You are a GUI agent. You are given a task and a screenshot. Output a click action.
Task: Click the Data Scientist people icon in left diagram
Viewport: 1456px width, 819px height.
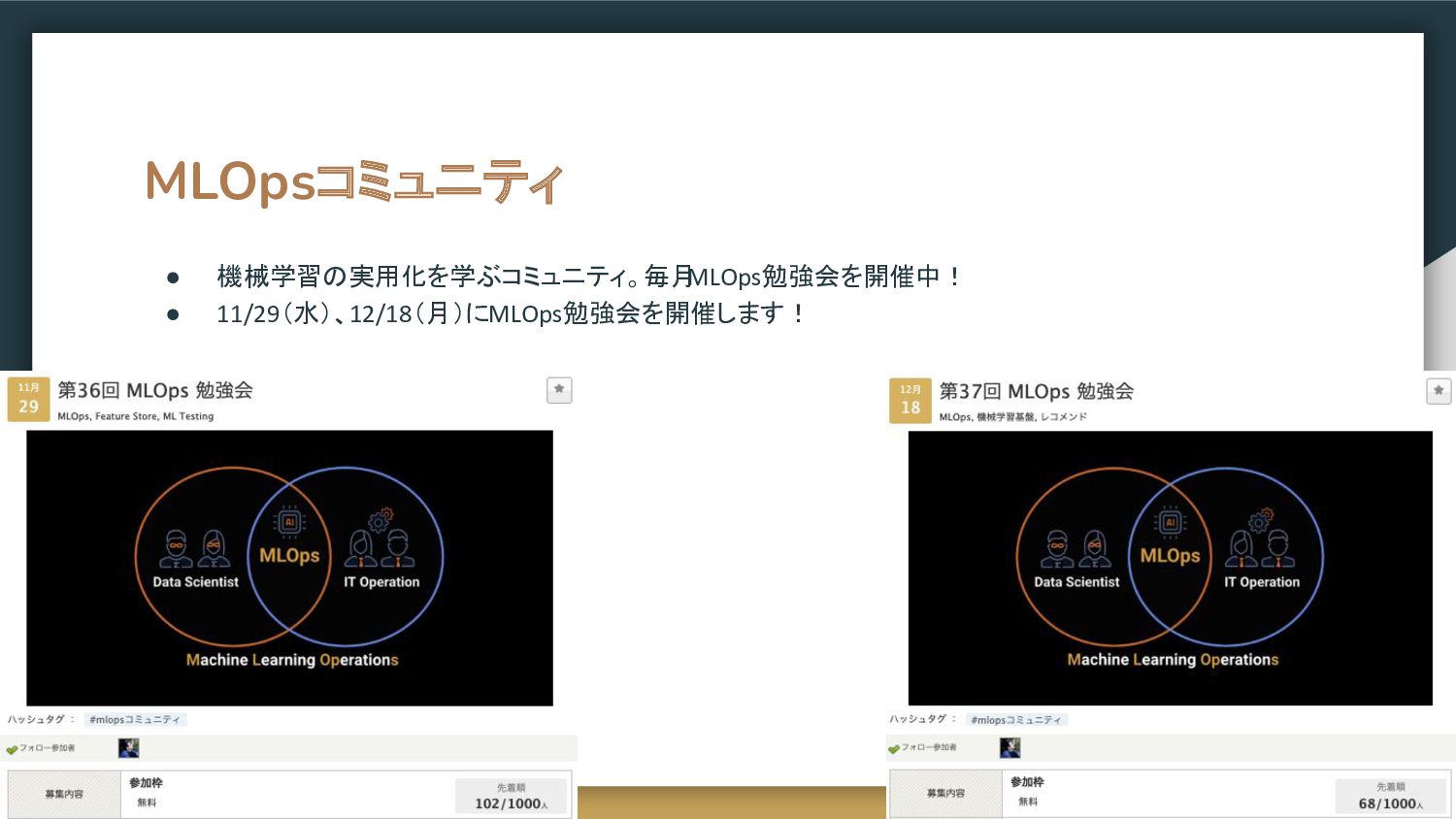pos(195,549)
